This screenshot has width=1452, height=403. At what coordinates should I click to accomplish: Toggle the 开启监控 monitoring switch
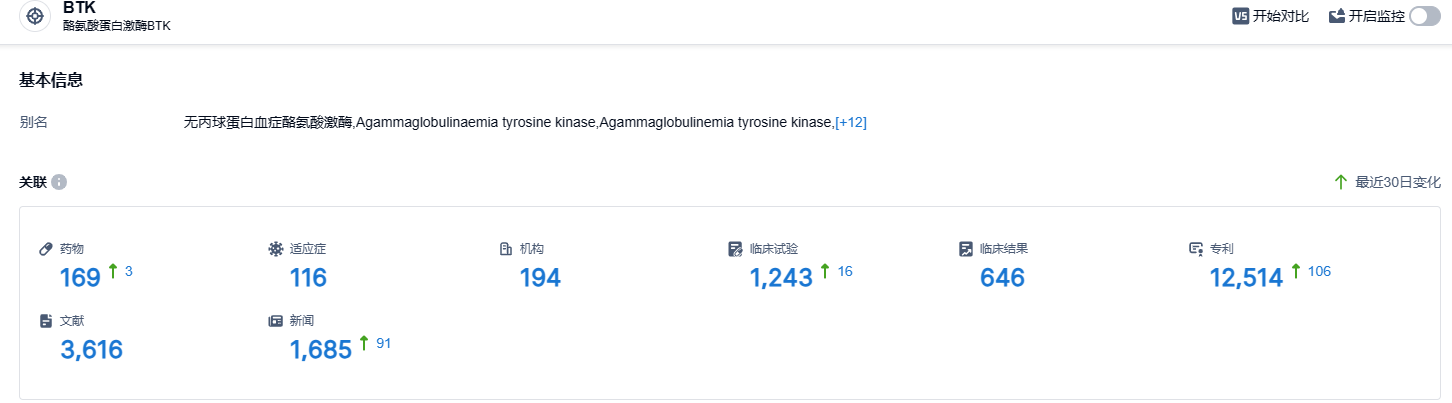tap(1424, 16)
